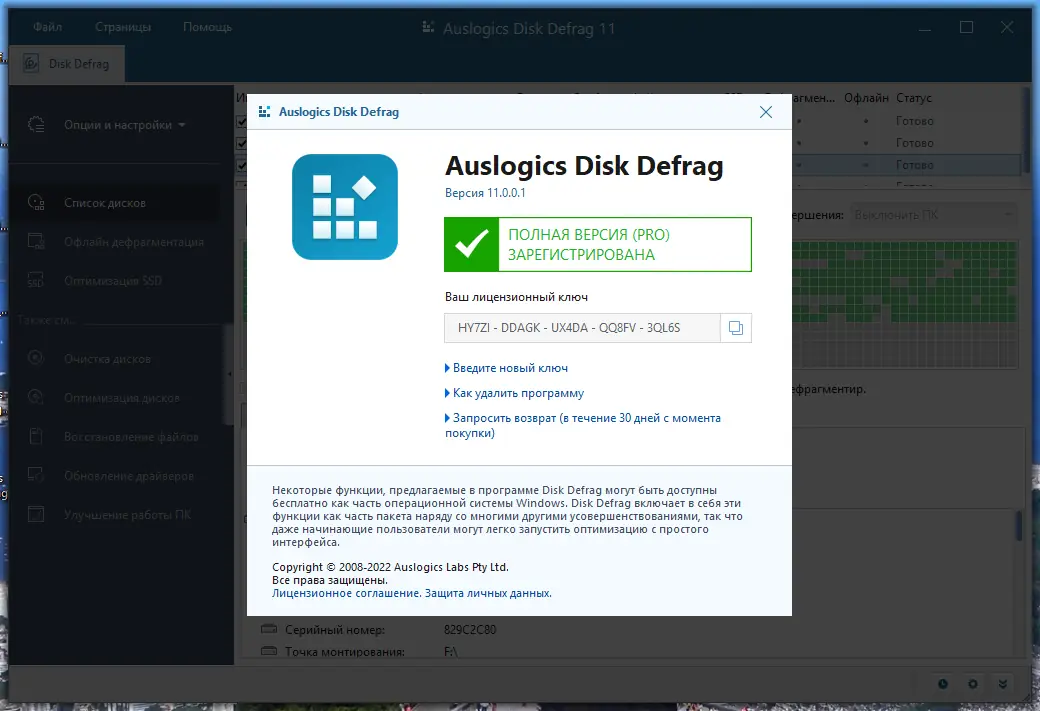Uncheck the first disk checkbox
This screenshot has width=1040, height=711.
242,121
